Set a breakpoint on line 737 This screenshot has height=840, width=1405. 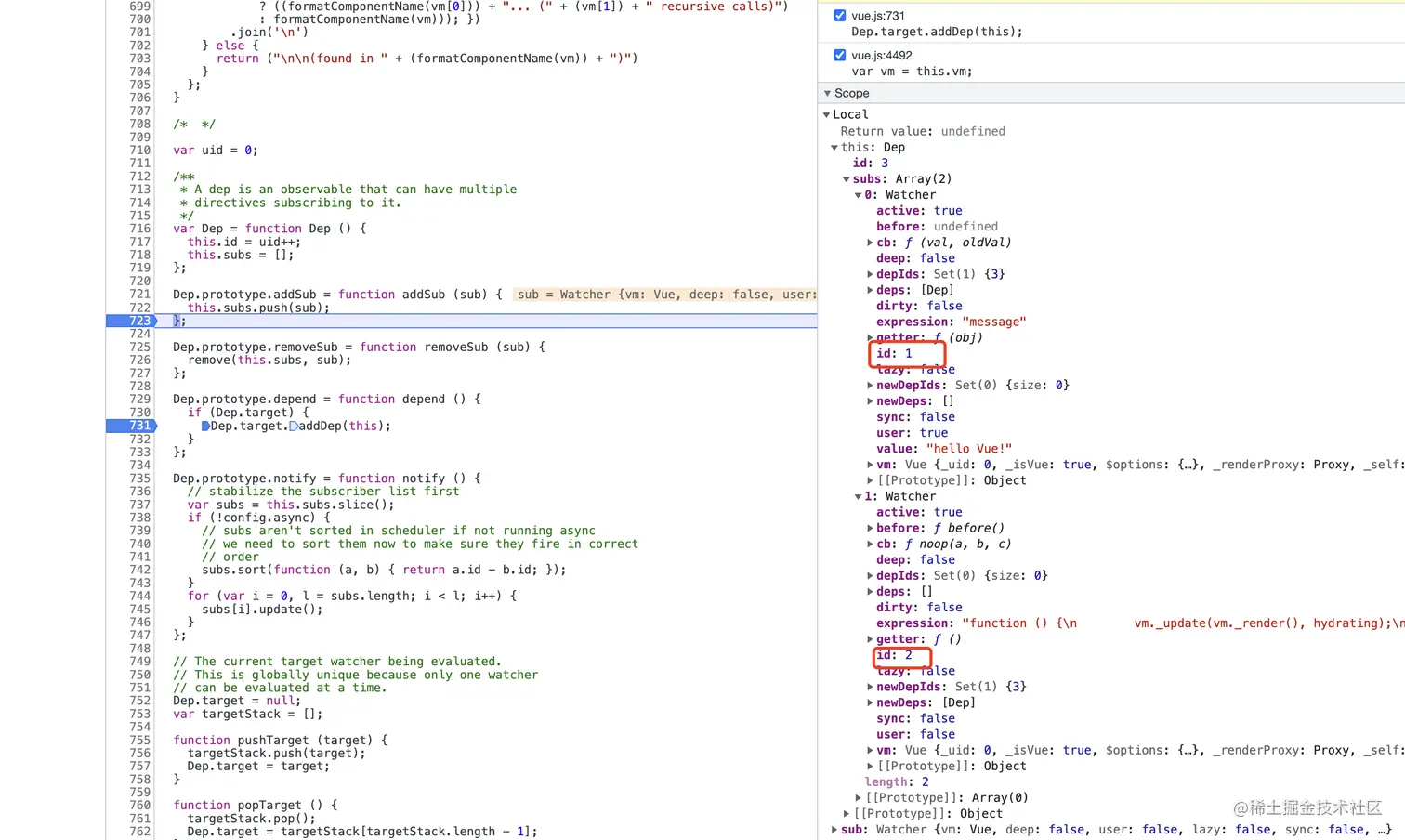click(139, 505)
